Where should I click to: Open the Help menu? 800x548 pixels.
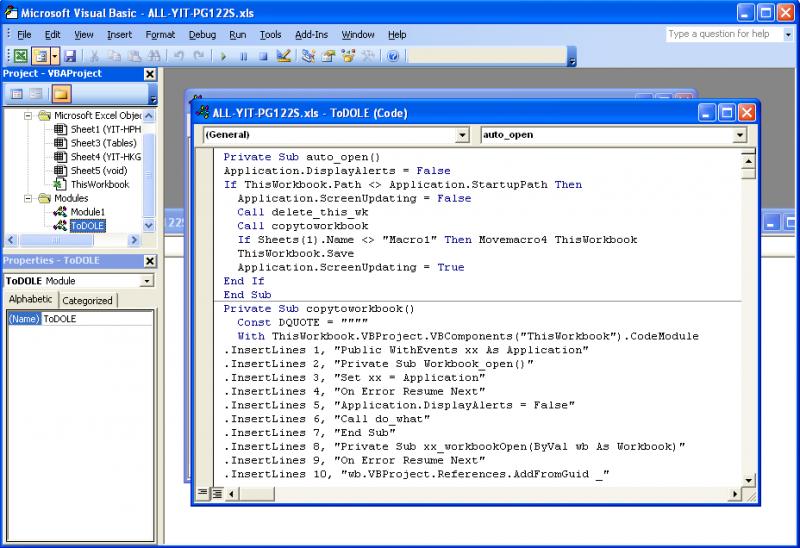(x=397, y=35)
